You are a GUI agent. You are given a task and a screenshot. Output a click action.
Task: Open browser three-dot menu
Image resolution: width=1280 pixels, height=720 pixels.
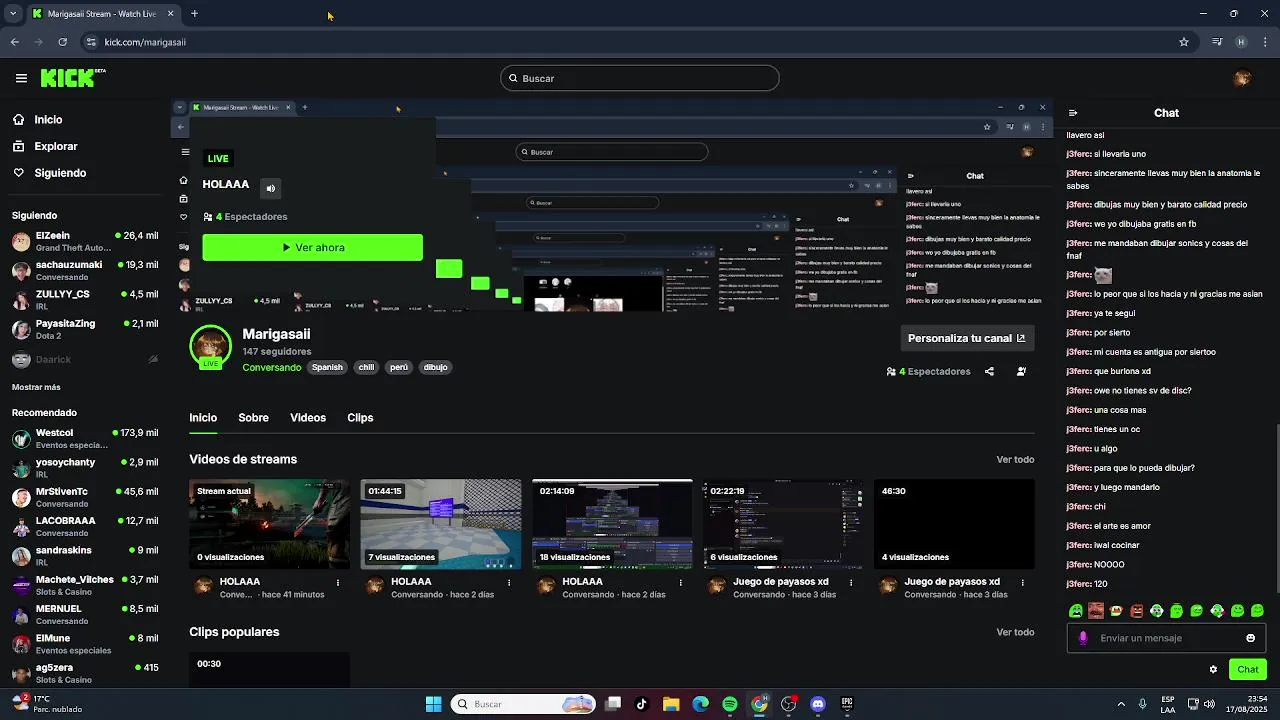tap(1264, 42)
